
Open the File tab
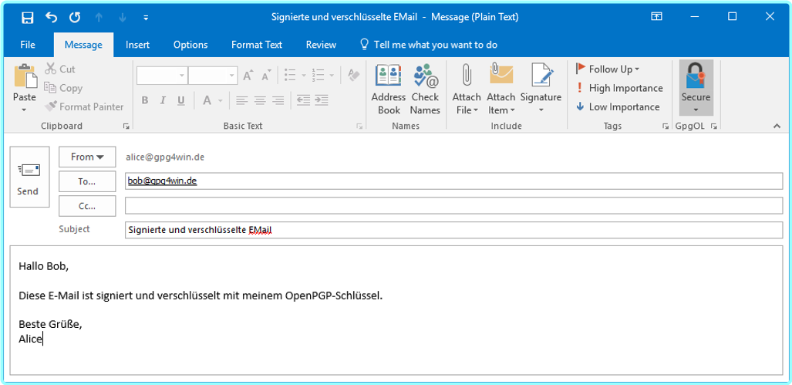(28, 44)
